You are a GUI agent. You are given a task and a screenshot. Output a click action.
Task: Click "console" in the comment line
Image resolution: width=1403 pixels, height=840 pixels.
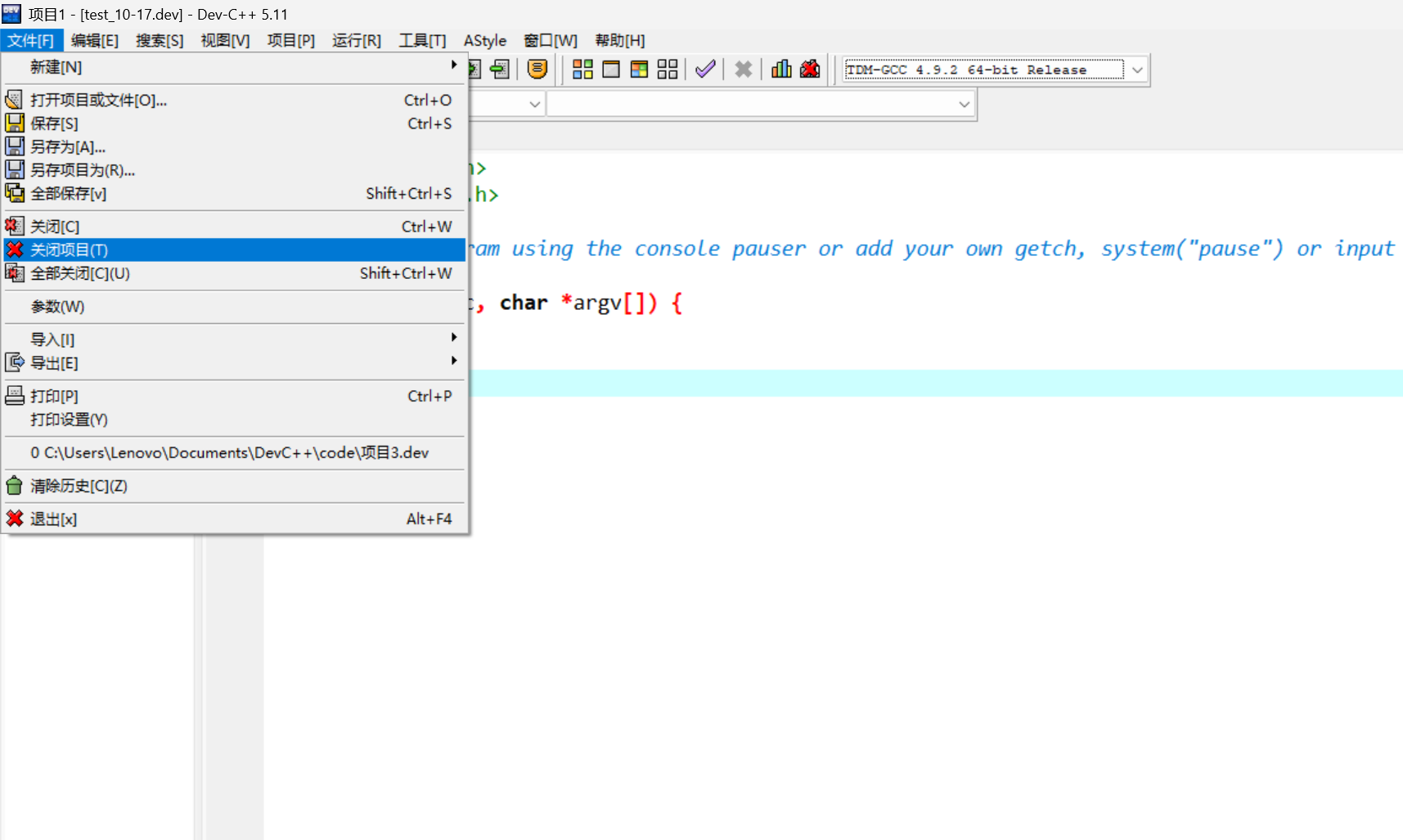coord(677,249)
